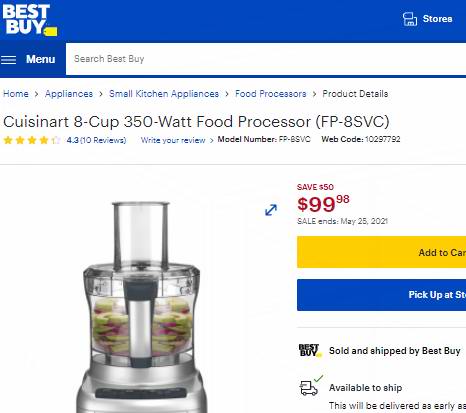Open the hamburger Menu icon
Image resolution: width=466 pixels, height=413 pixels.
(x=8, y=60)
